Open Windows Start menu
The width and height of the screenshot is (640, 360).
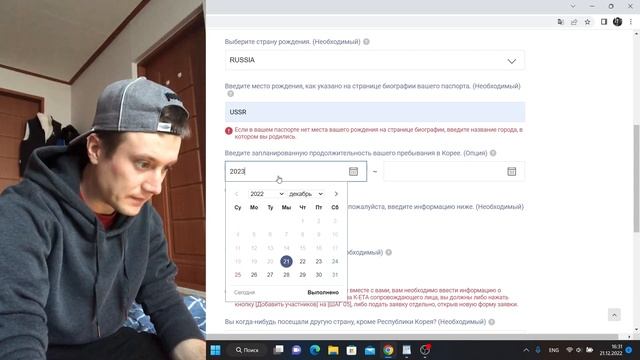coord(216,350)
